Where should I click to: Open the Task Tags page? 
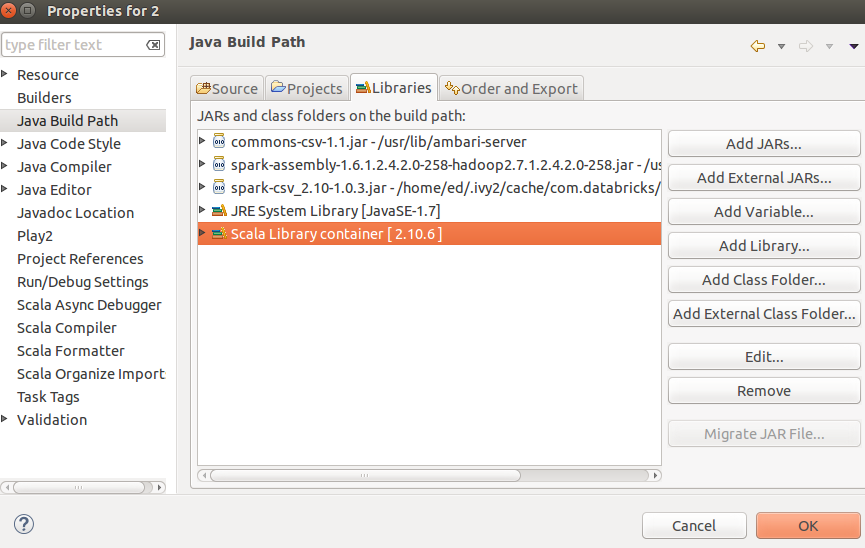click(x=48, y=397)
